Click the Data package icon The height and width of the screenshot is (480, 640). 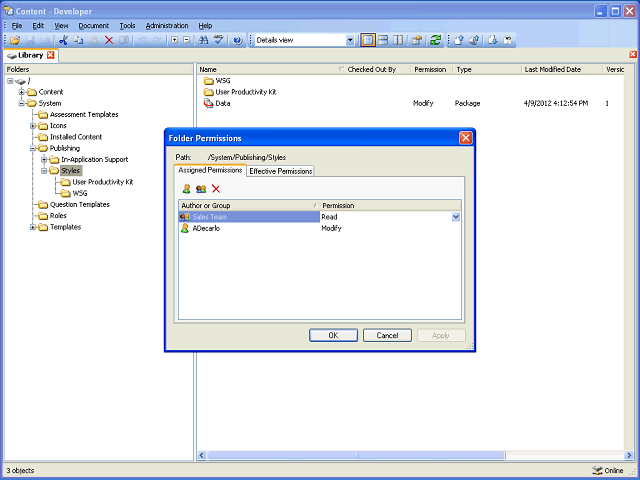(x=209, y=103)
